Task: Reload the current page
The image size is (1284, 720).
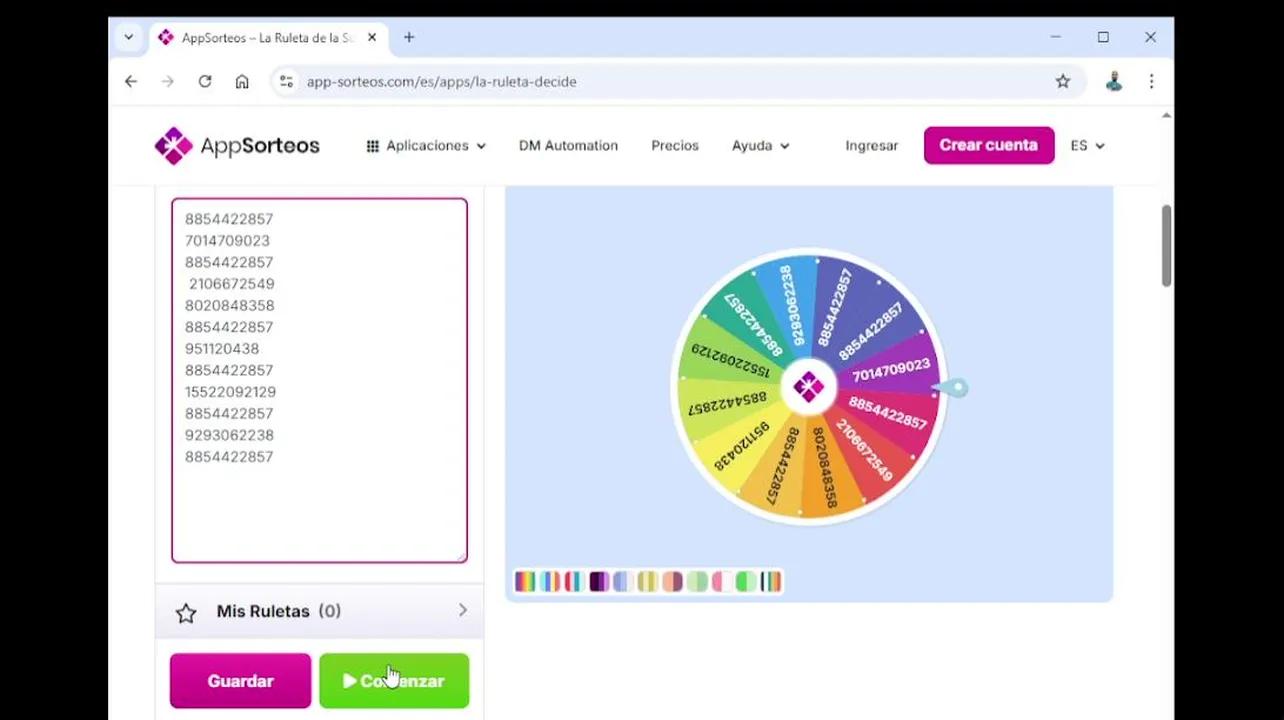Action: click(x=205, y=82)
